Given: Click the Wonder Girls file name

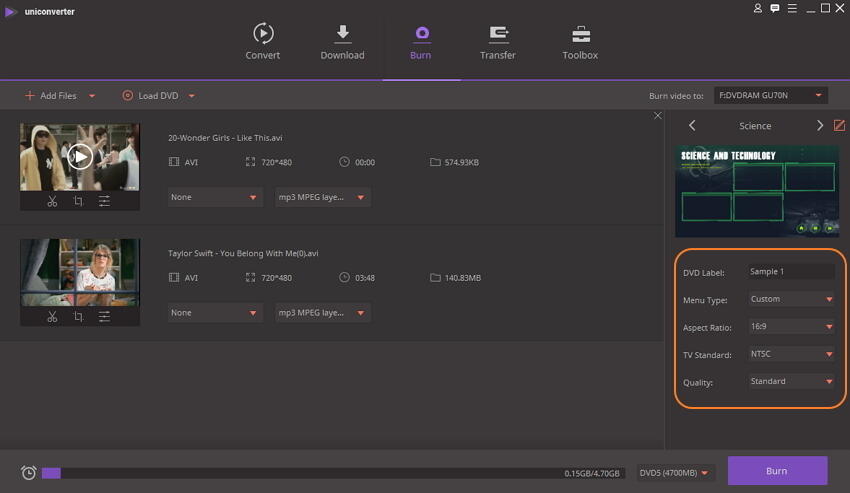Looking at the screenshot, I should click(x=225, y=138).
